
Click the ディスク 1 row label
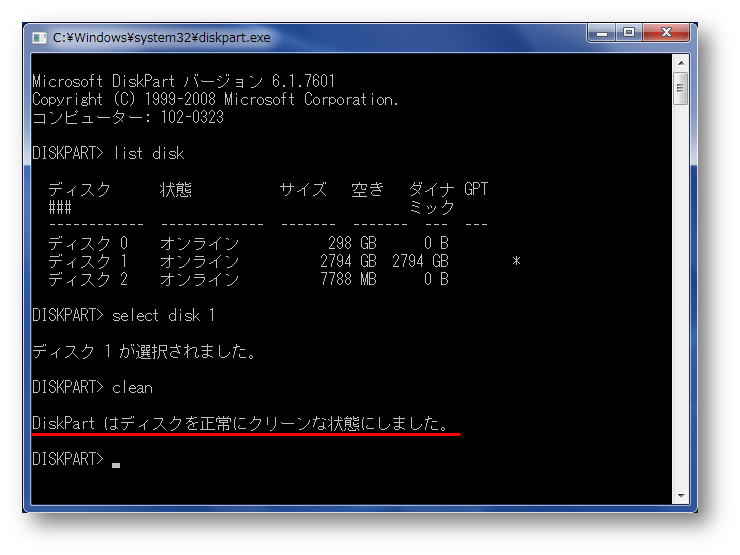click(x=88, y=261)
